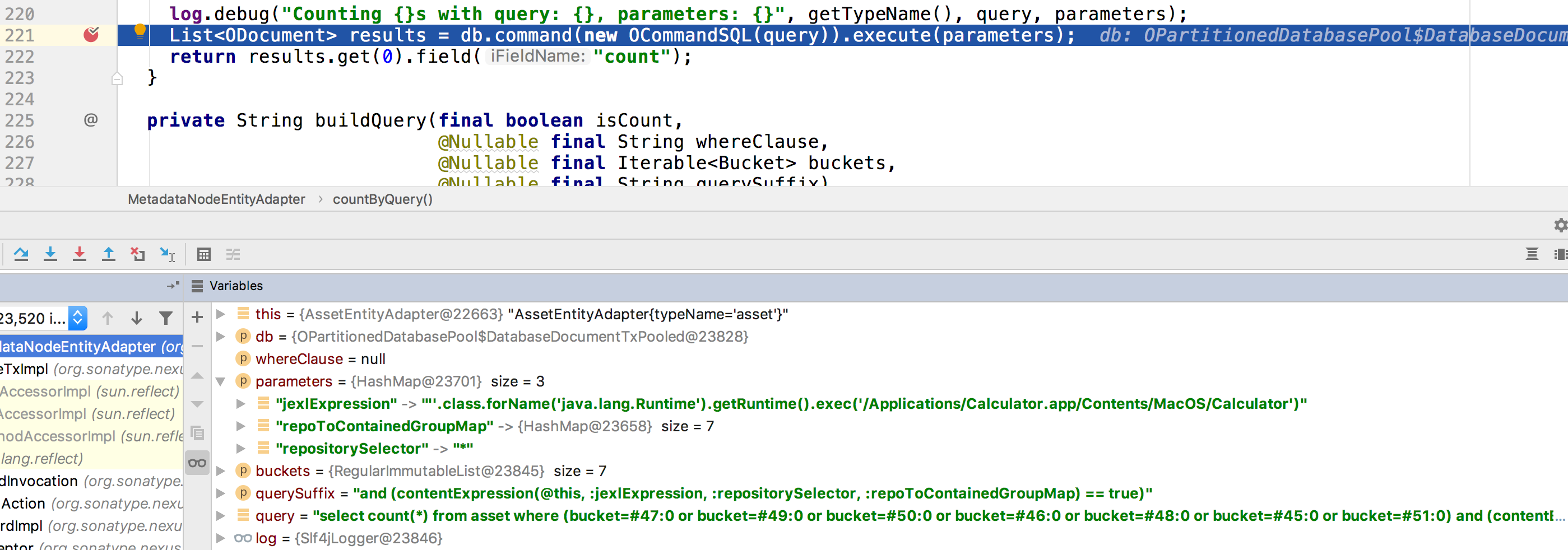Viewport: 1568px width, 550px height.
Task: Click the inline 'db: OPartitionedDatabasePool' debug hint
Action: (1333, 35)
